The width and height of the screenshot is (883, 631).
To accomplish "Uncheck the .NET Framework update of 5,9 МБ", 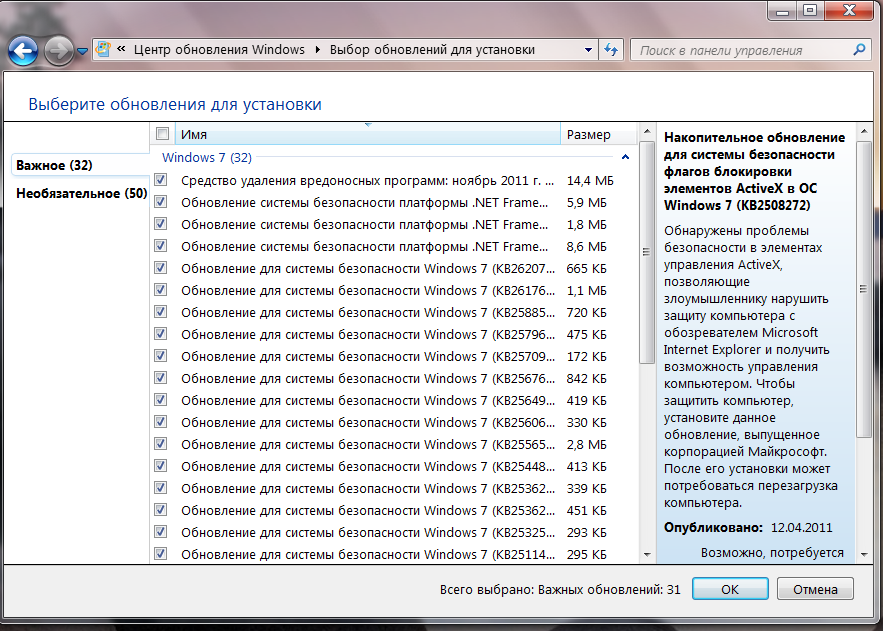I will [161, 202].
